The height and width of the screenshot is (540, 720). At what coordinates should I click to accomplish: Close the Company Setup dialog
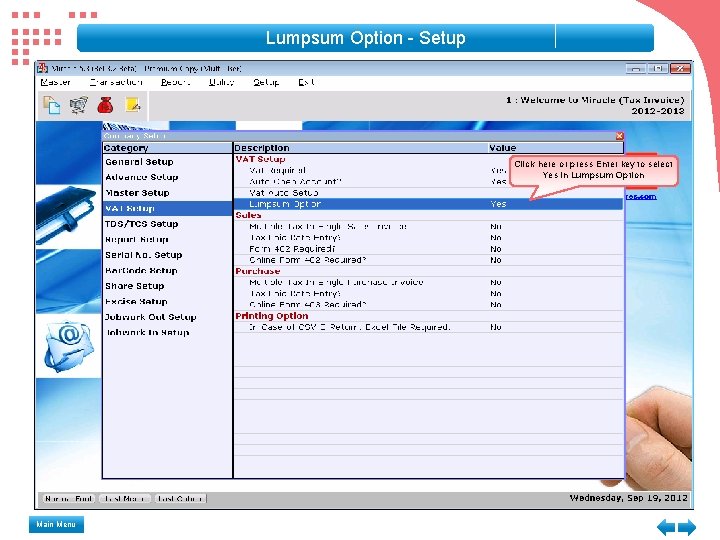pyautogui.click(x=619, y=136)
